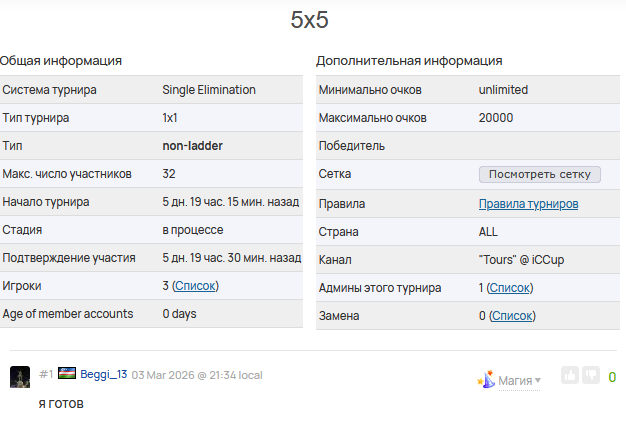The image size is (626, 434).
Task: Click the "Tours" @ iCCup channel value
Action: pos(522,260)
